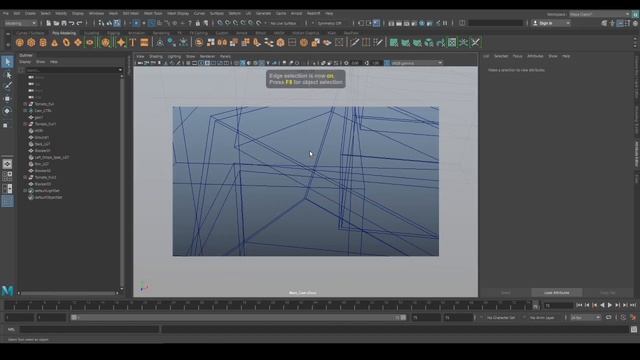Toggle Snap to Points magnet icon
This screenshot has width=640, height=360.
[x=236, y=23]
